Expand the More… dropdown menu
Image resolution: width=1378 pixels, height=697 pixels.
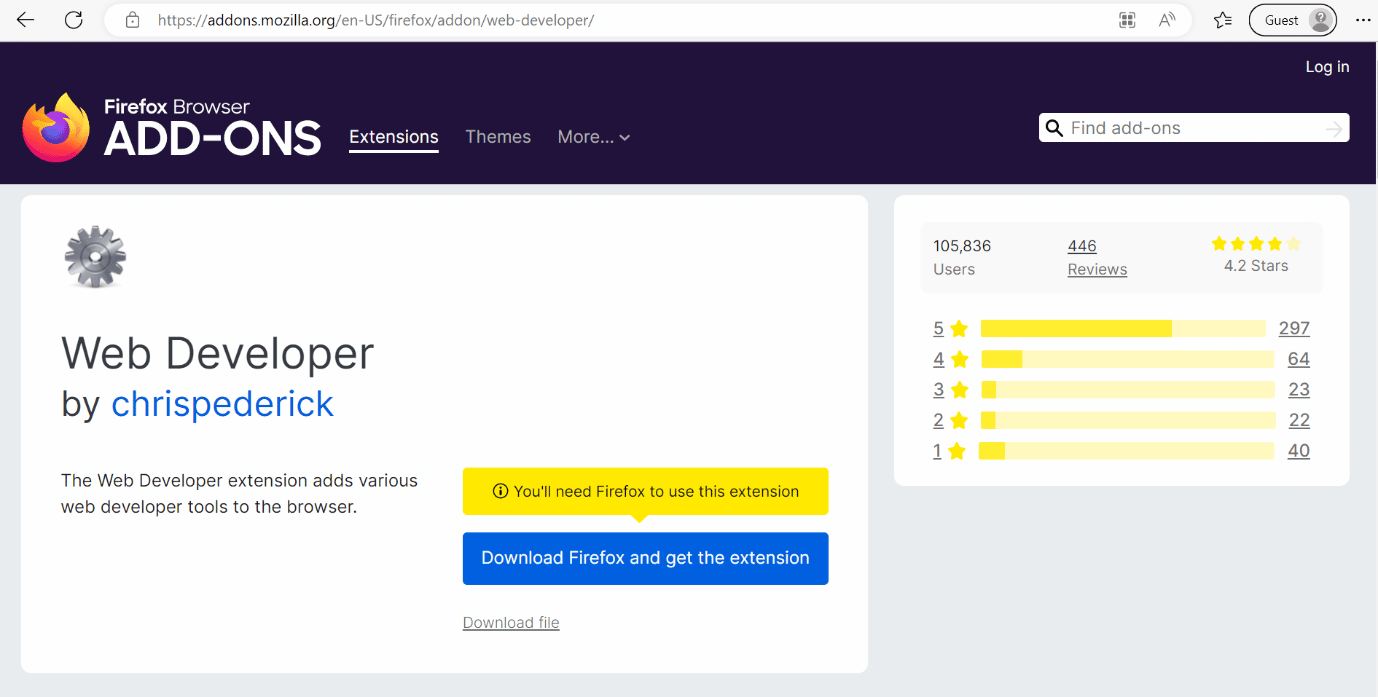(594, 137)
